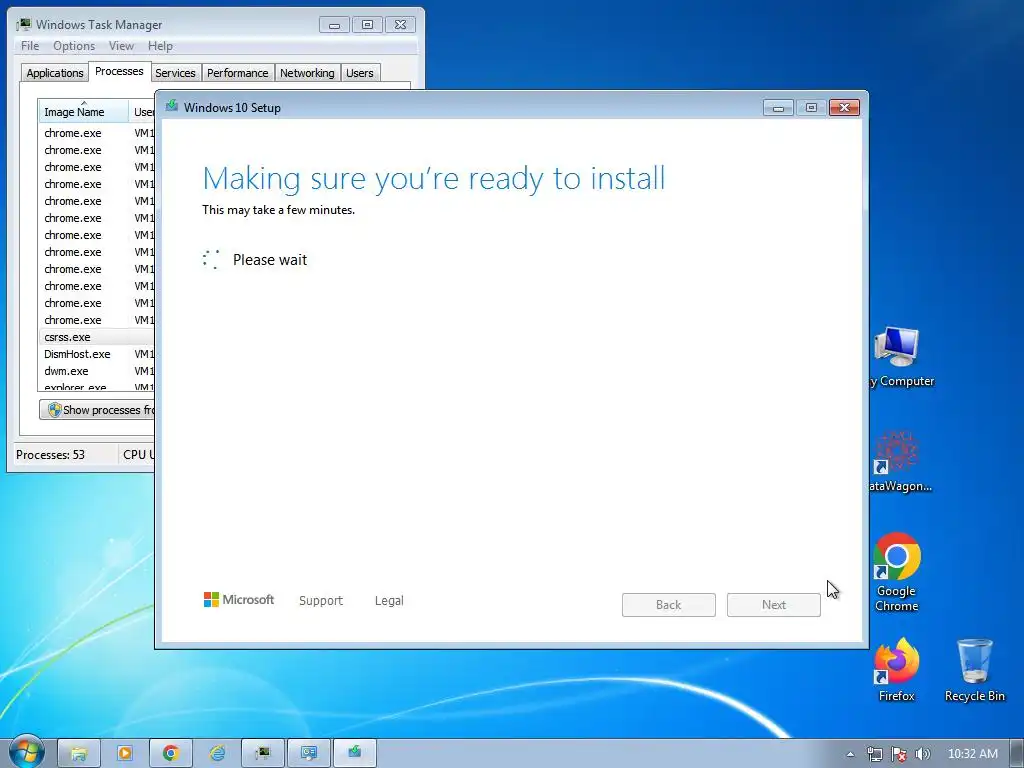Launch Windows Media Player from taskbar
Screen dimensions: 1024x768
tap(125, 753)
